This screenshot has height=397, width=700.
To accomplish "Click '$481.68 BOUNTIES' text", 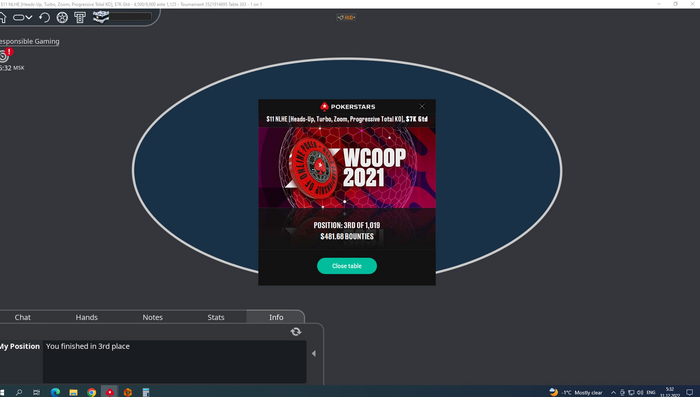I will click(x=347, y=236).
